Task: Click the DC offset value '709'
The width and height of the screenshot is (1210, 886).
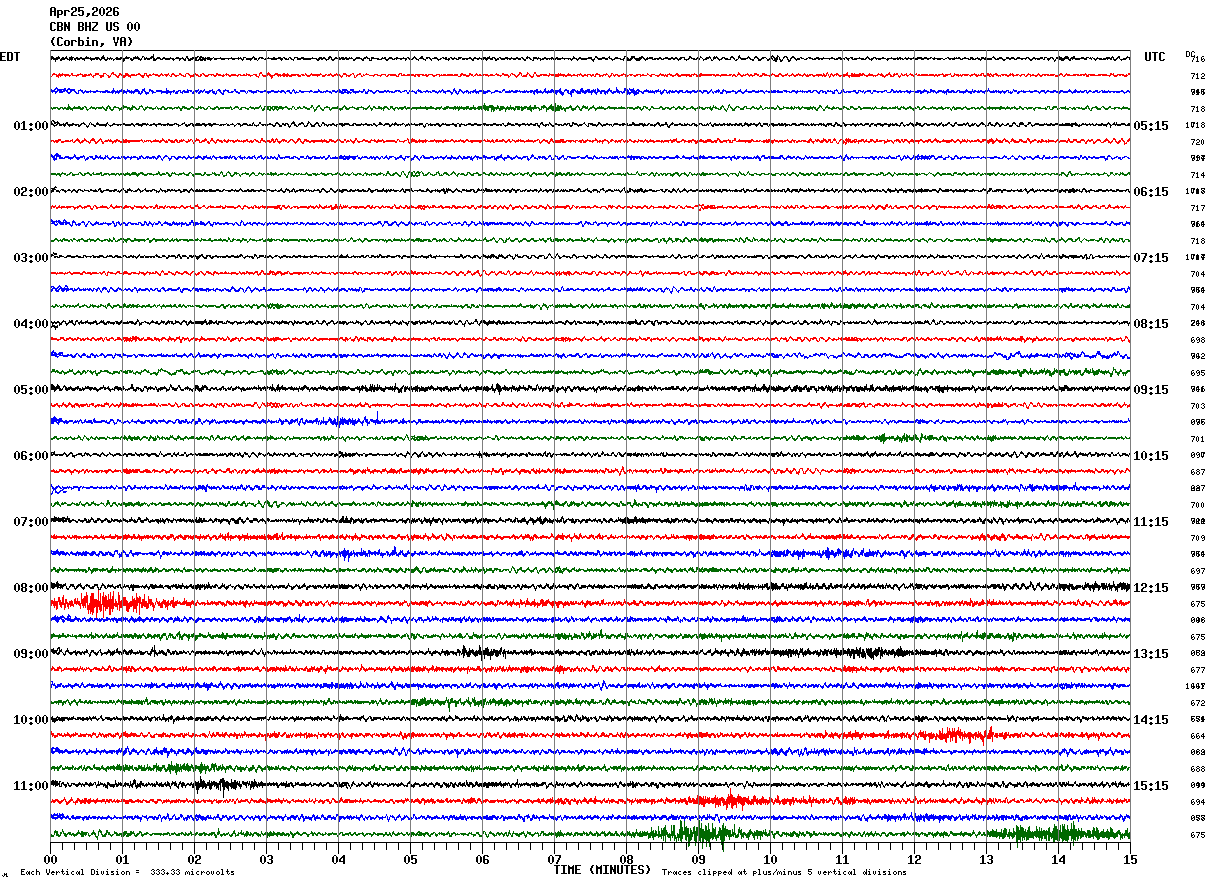Action: tap(1197, 538)
